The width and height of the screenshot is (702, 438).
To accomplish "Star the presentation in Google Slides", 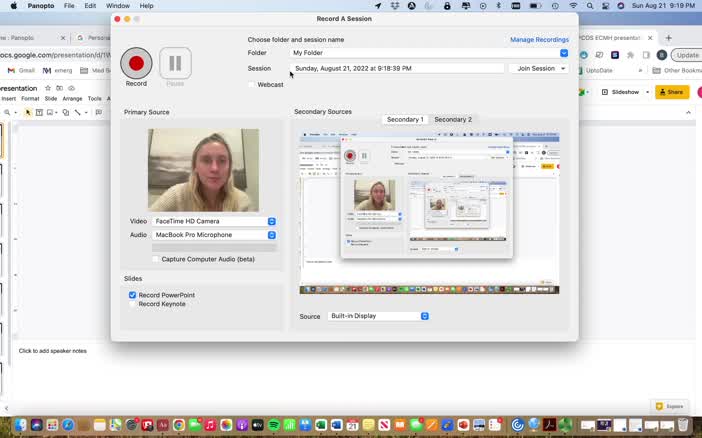I will coord(48,88).
